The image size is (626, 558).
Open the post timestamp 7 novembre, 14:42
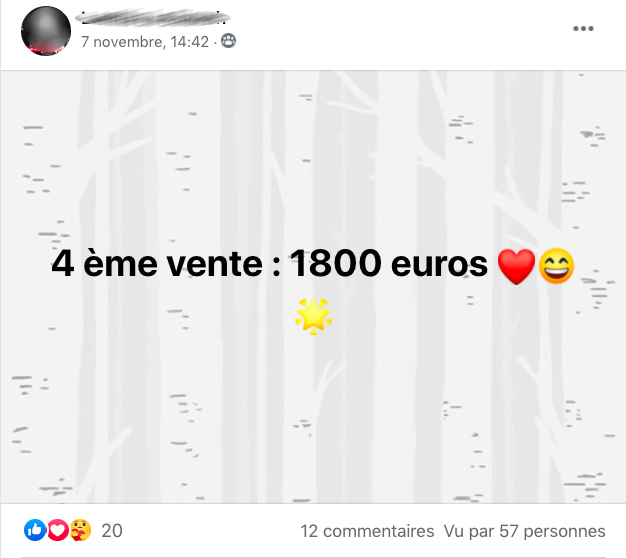coord(145,42)
